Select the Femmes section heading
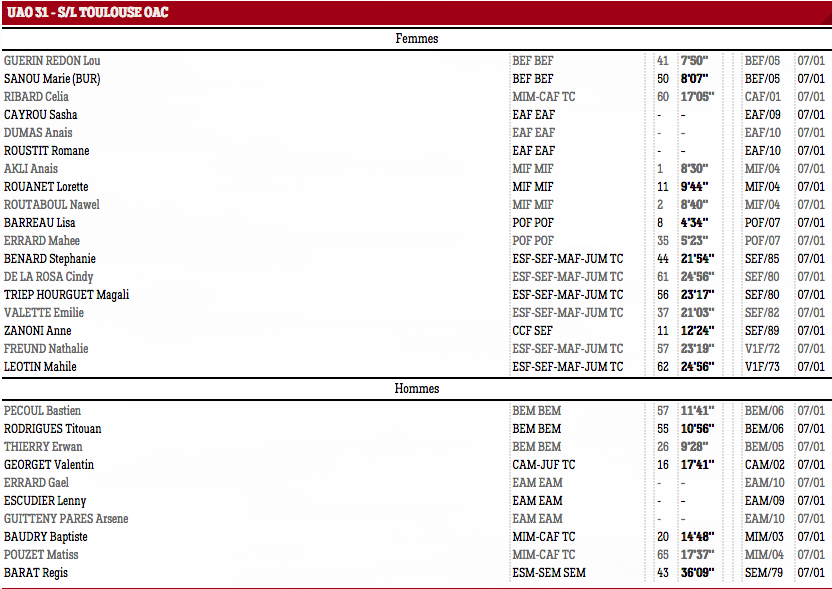832x589 pixels. coord(417,39)
